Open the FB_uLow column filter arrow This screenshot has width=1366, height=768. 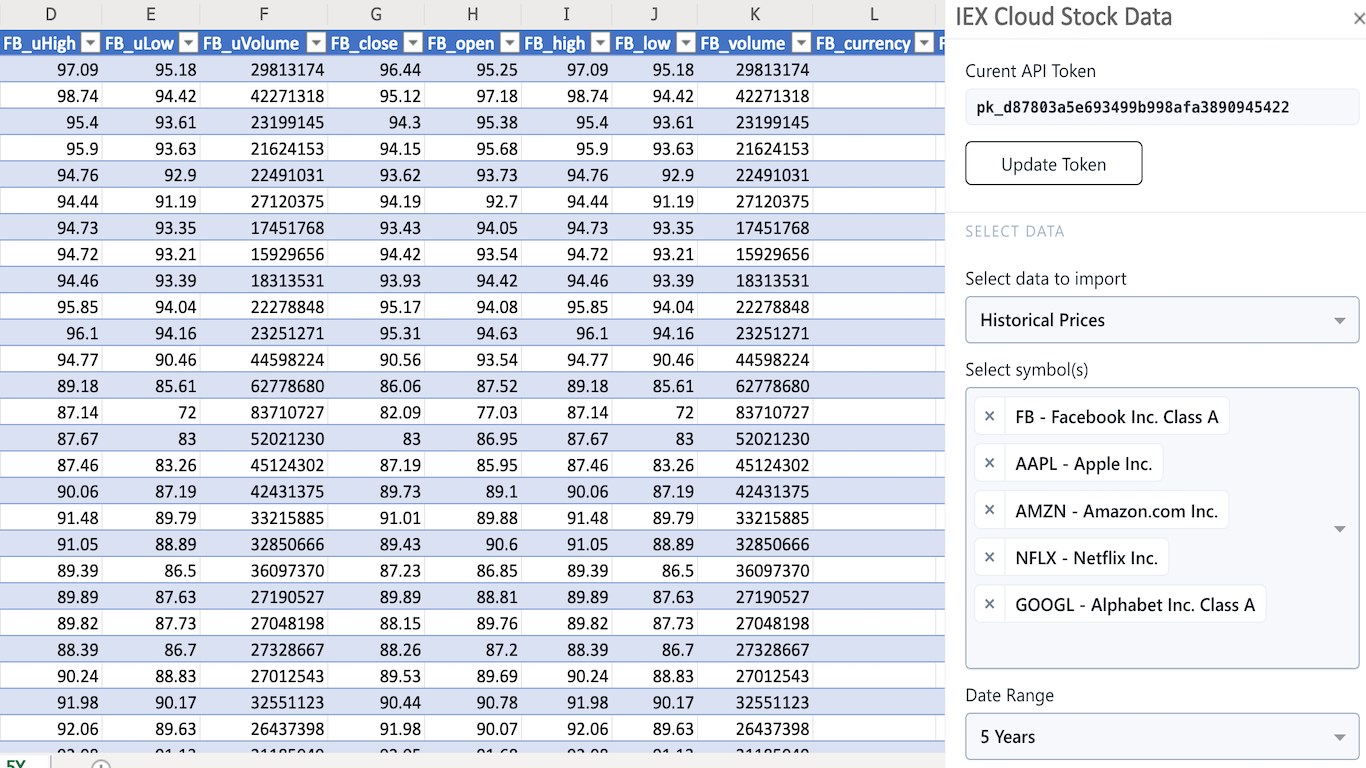[x=188, y=43]
